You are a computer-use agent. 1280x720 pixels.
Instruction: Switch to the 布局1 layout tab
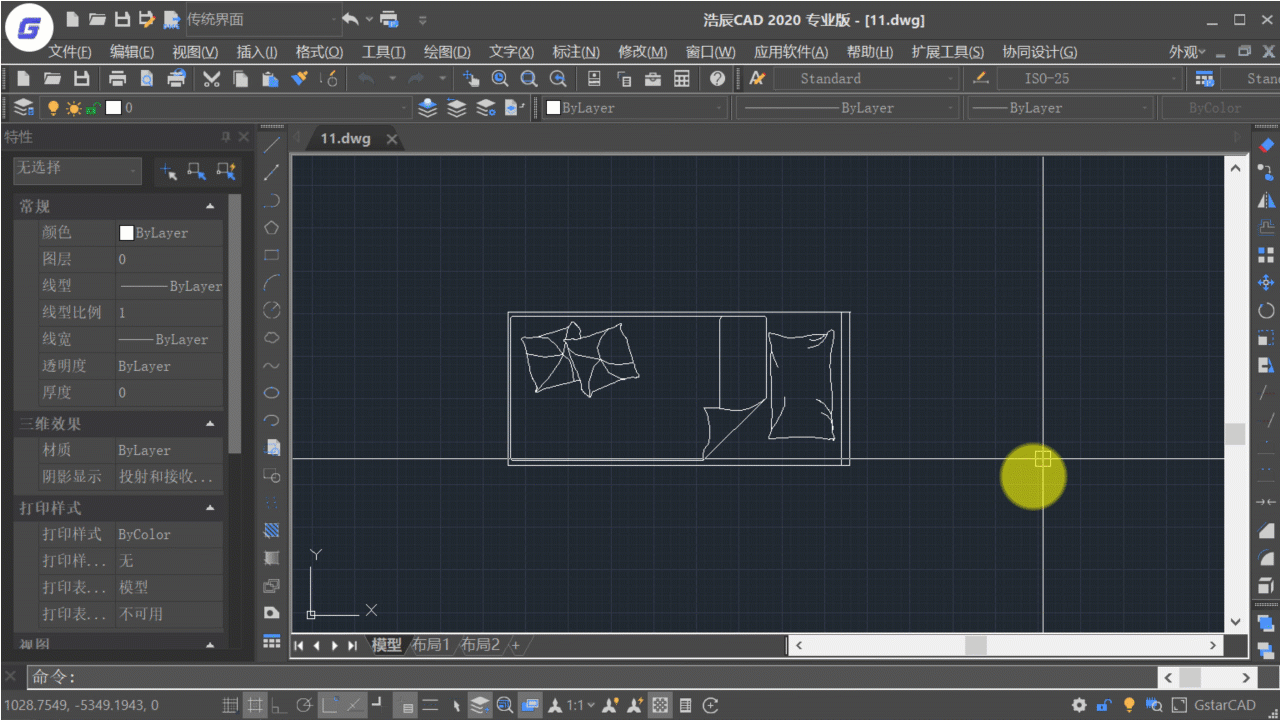pos(430,645)
